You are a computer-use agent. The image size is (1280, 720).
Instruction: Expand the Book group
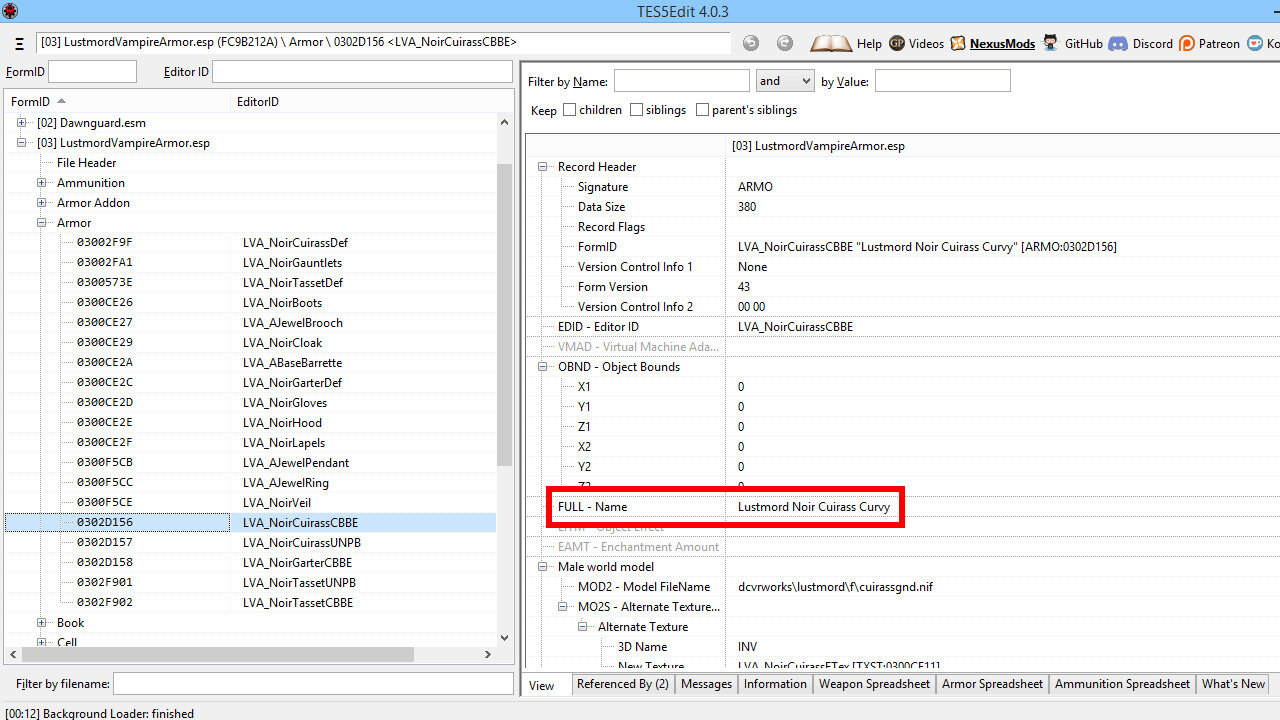tap(42, 623)
